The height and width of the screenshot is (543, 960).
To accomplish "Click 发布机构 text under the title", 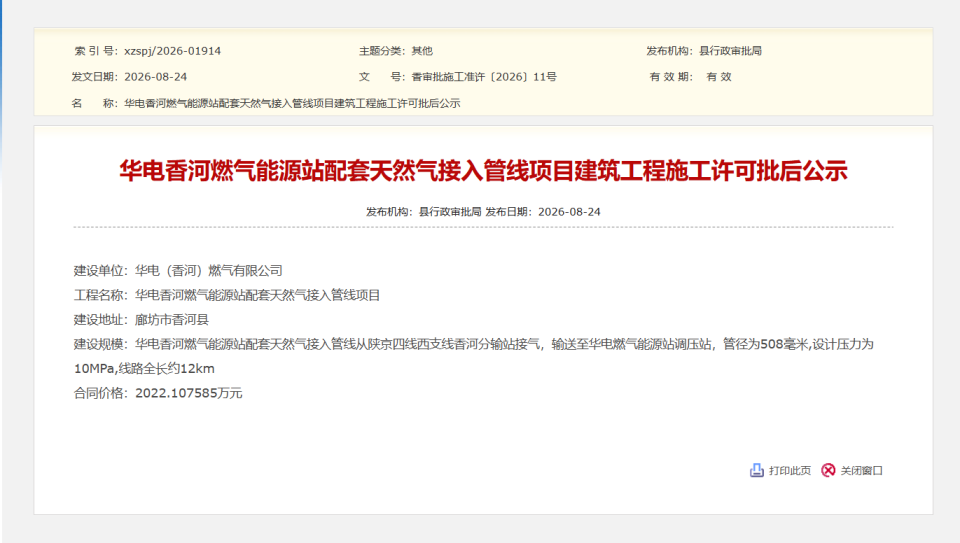I will [424, 212].
